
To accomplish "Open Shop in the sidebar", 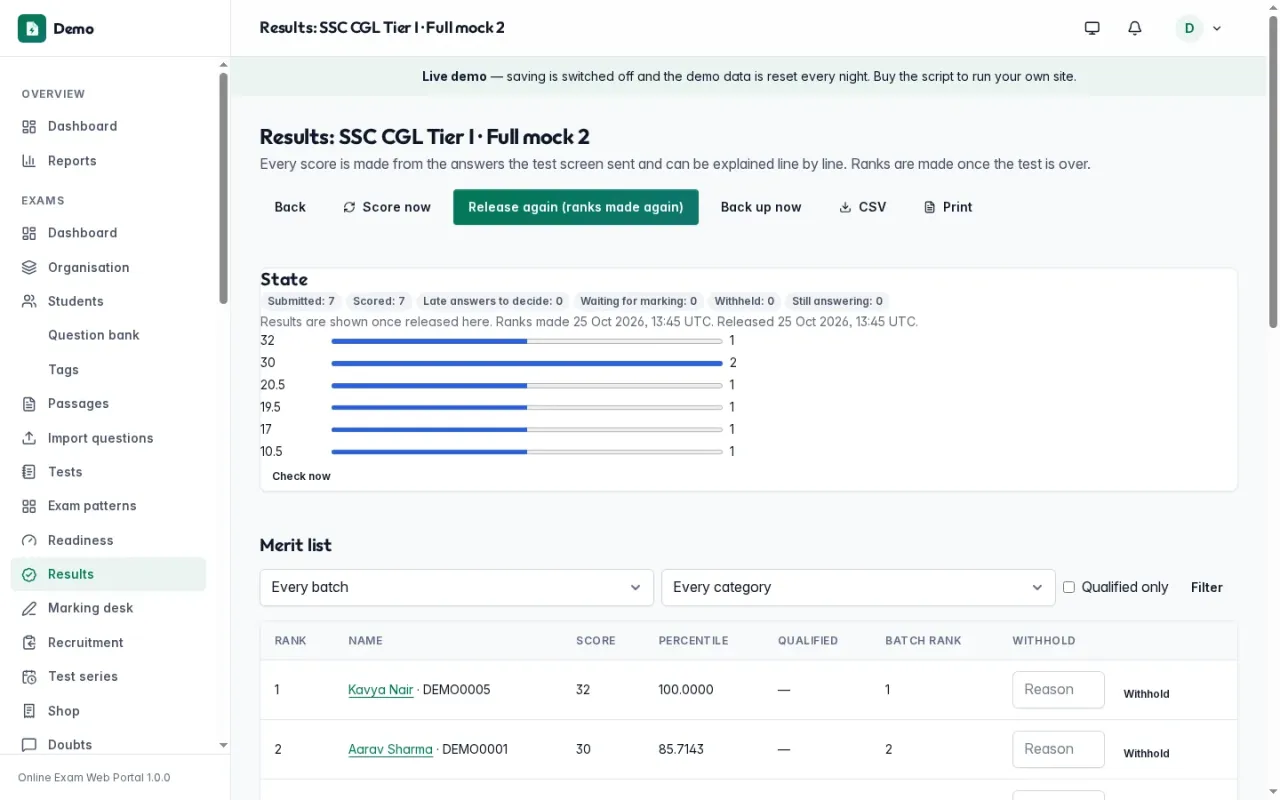I will pos(108,711).
